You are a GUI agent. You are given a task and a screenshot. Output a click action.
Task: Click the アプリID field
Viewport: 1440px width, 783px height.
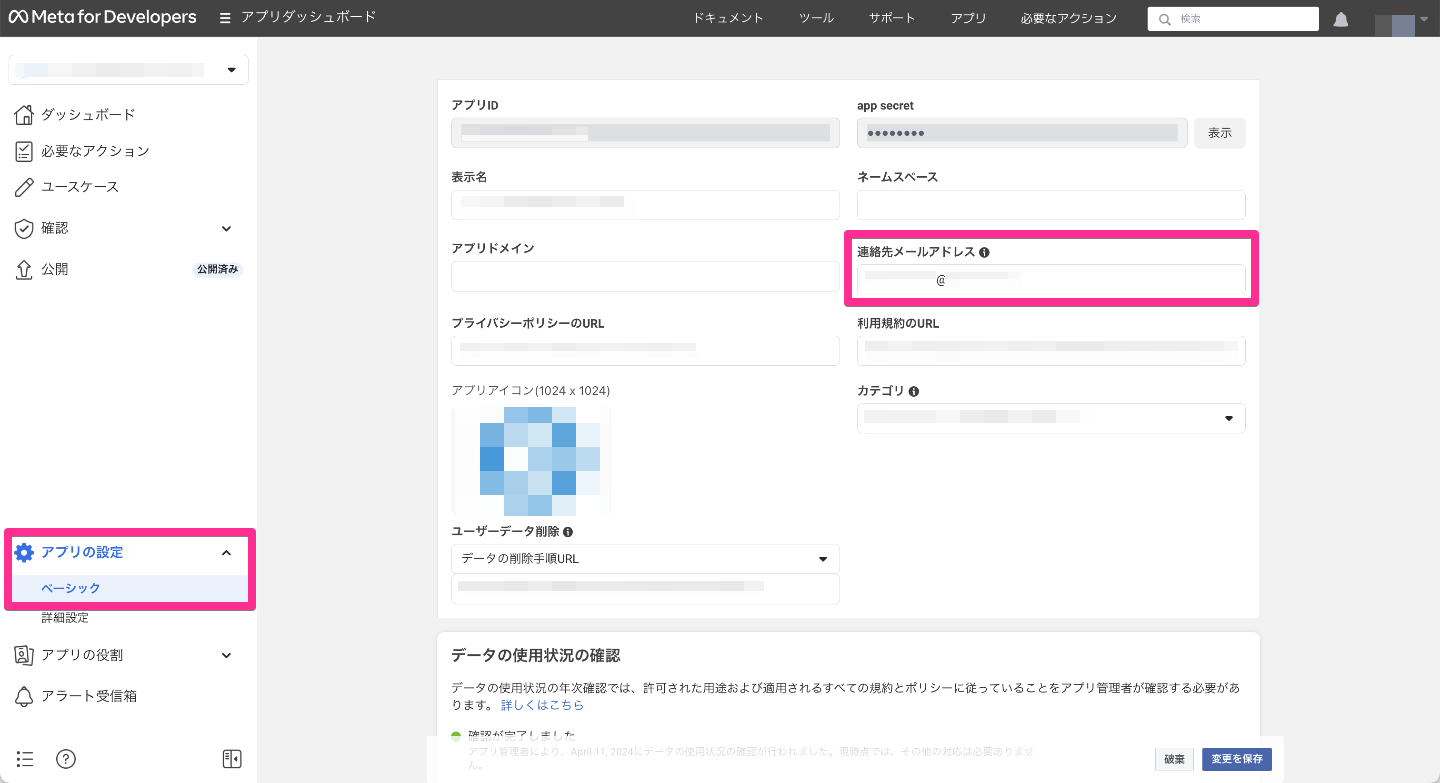[645, 133]
